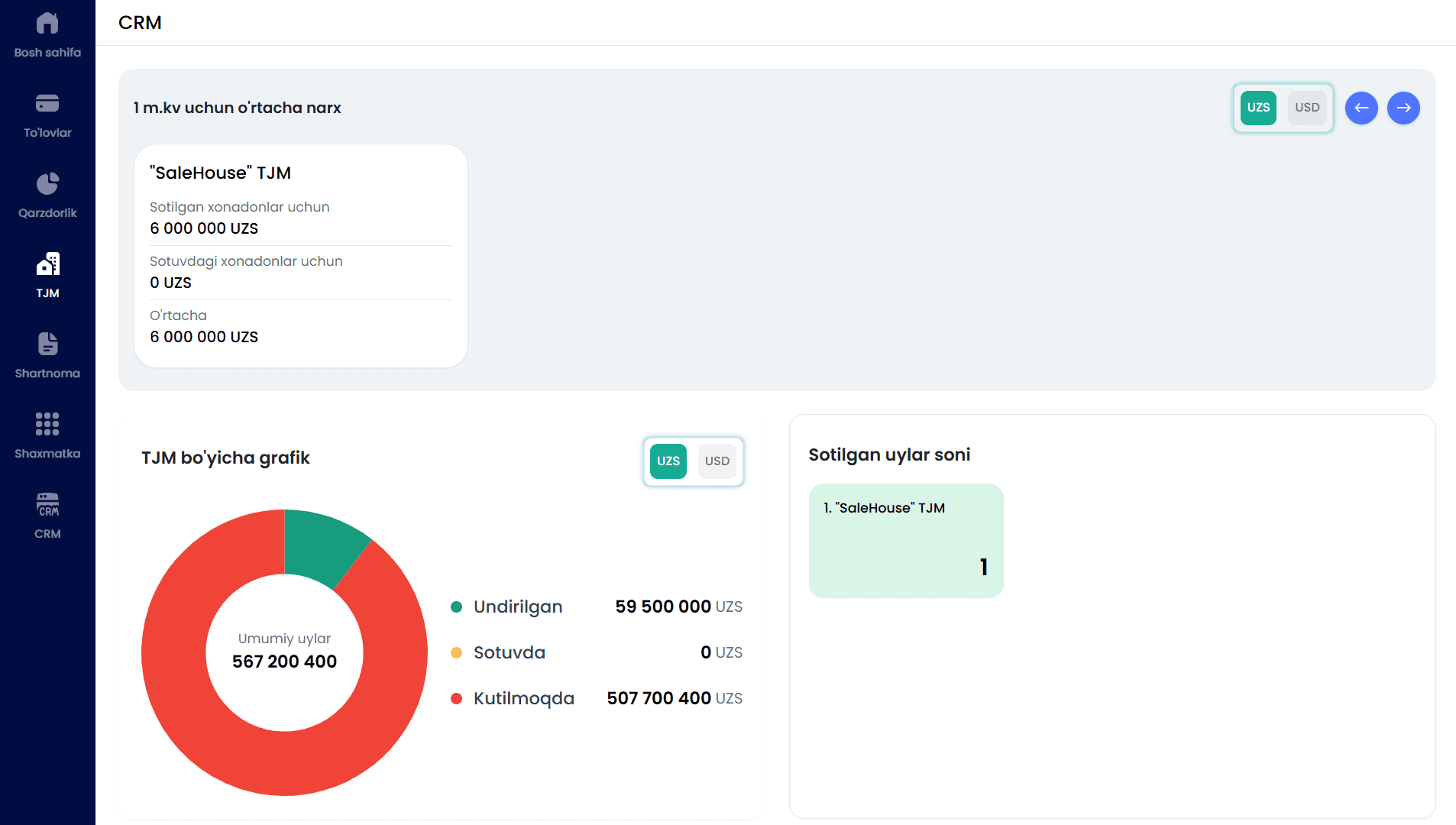Select the Kutilmoqda legend entry
1456x825 pixels.
[523, 697]
